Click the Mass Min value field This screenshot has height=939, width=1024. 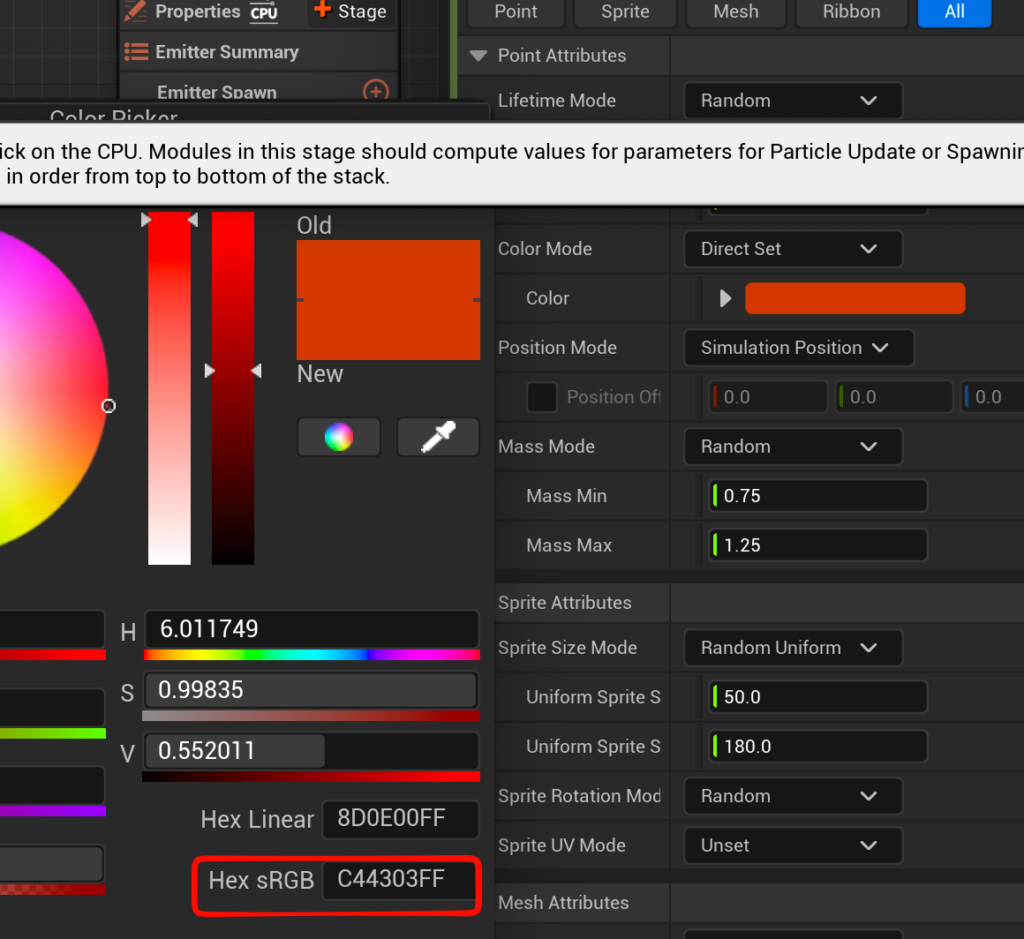(818, 496)
